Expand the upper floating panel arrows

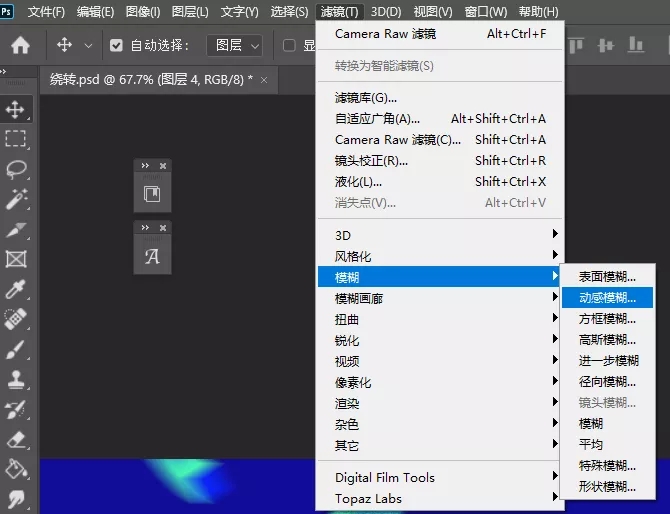(145, 166)
